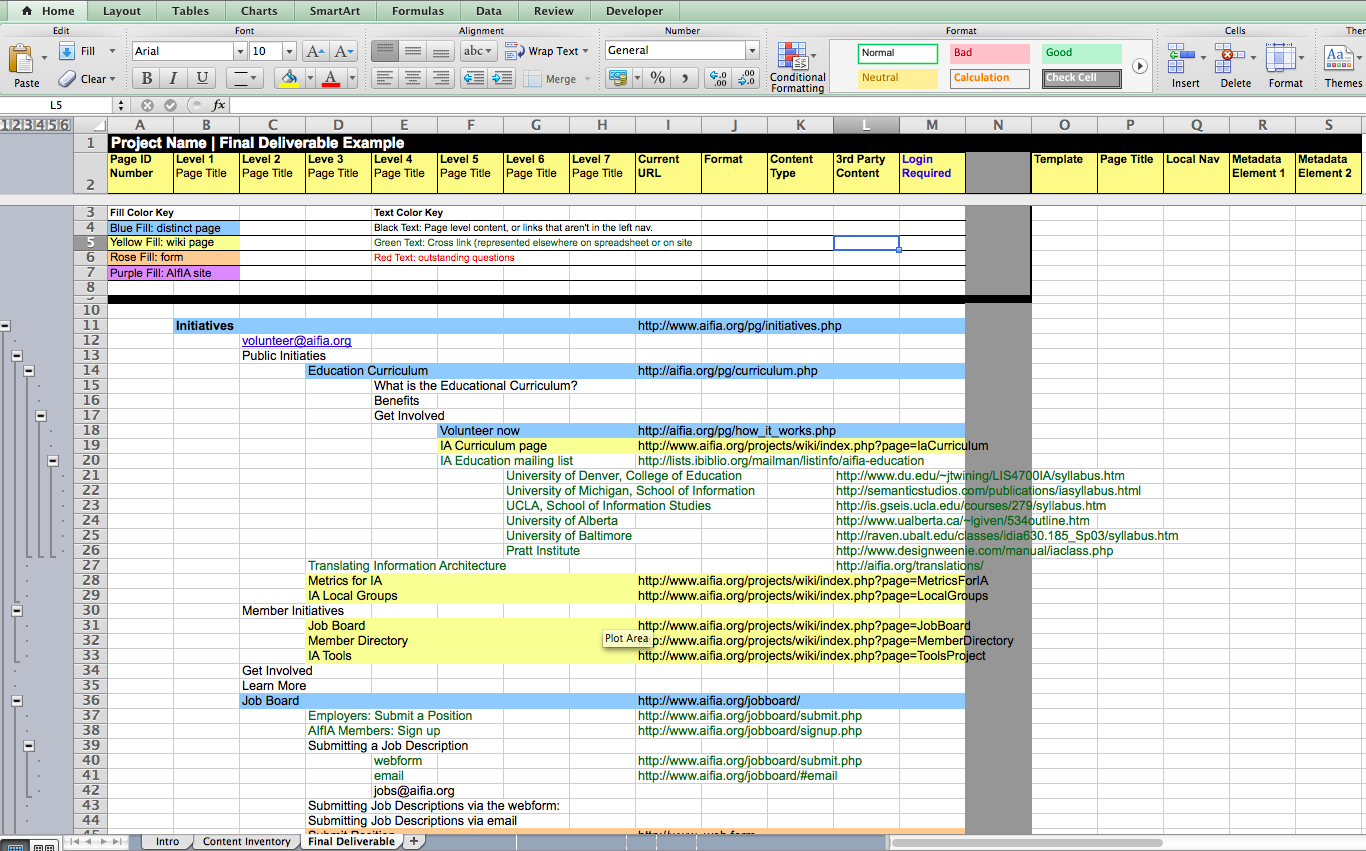The width and height of the screenshot is (1366, 851).
Task: Select the Content Inventory sheet tab
Action: tap(247, 842)
